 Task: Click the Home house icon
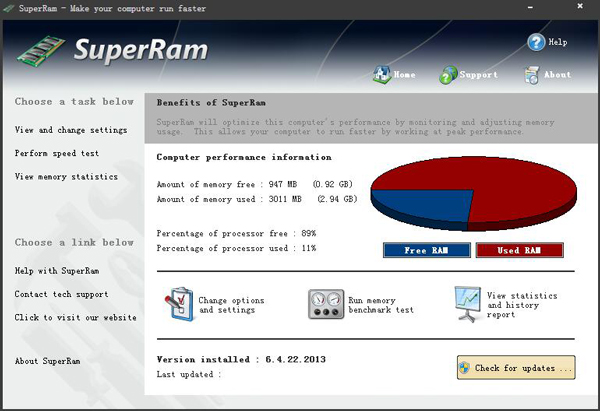382,74
